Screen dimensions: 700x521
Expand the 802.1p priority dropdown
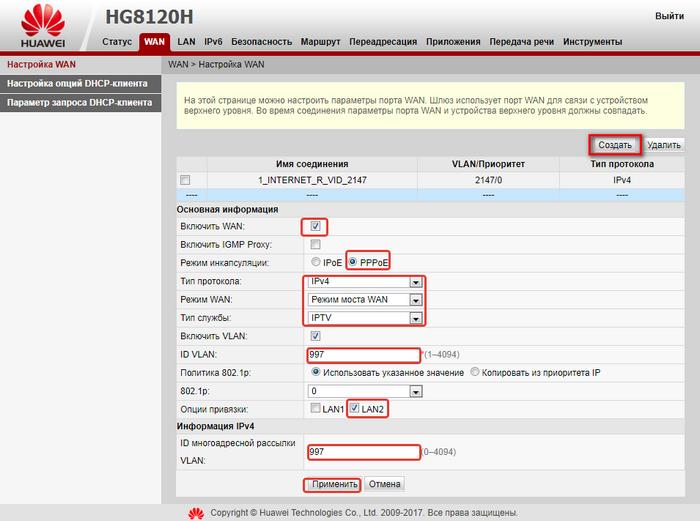point(366,391)
